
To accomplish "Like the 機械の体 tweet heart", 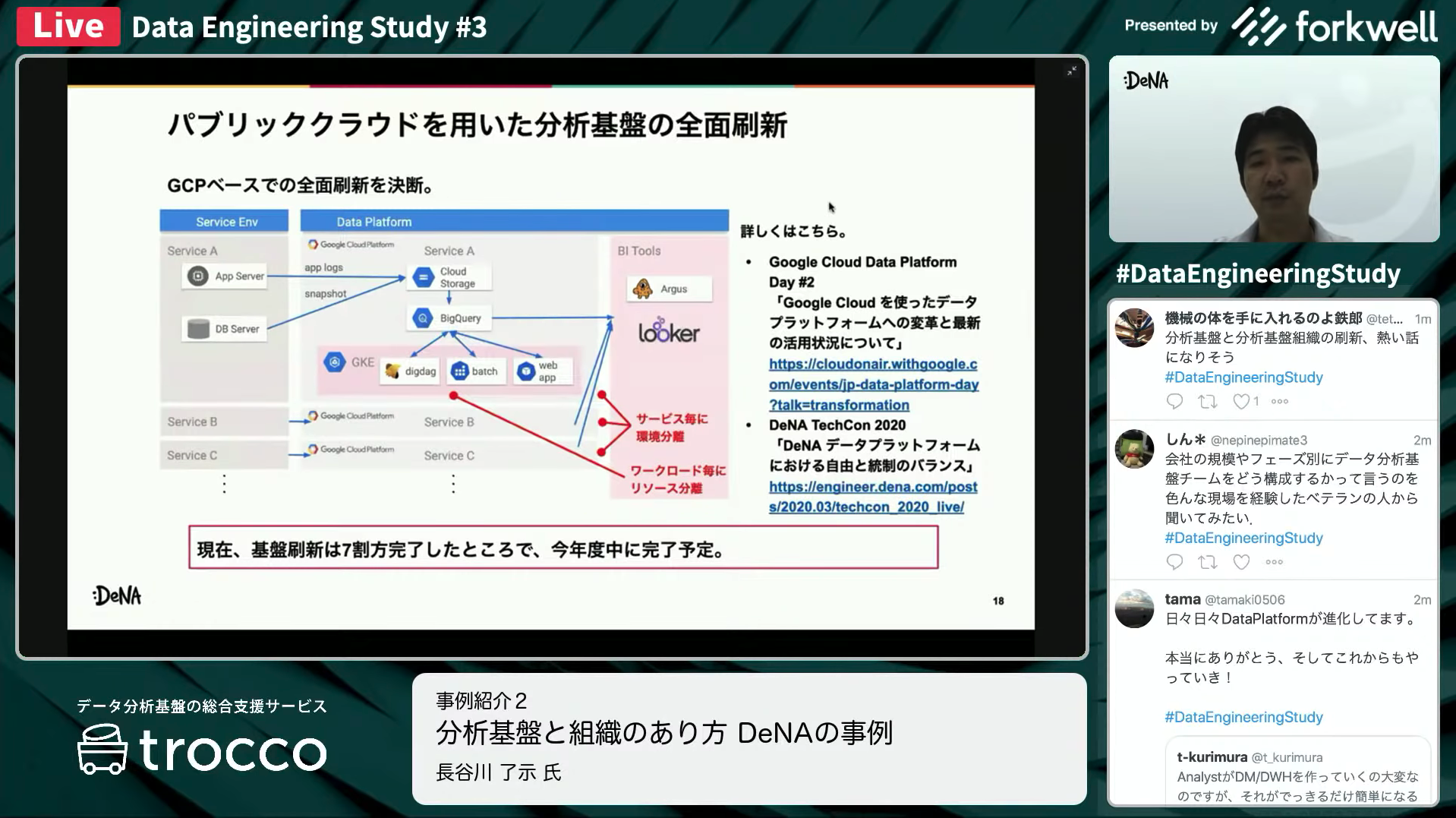I will pos(1241,402).
